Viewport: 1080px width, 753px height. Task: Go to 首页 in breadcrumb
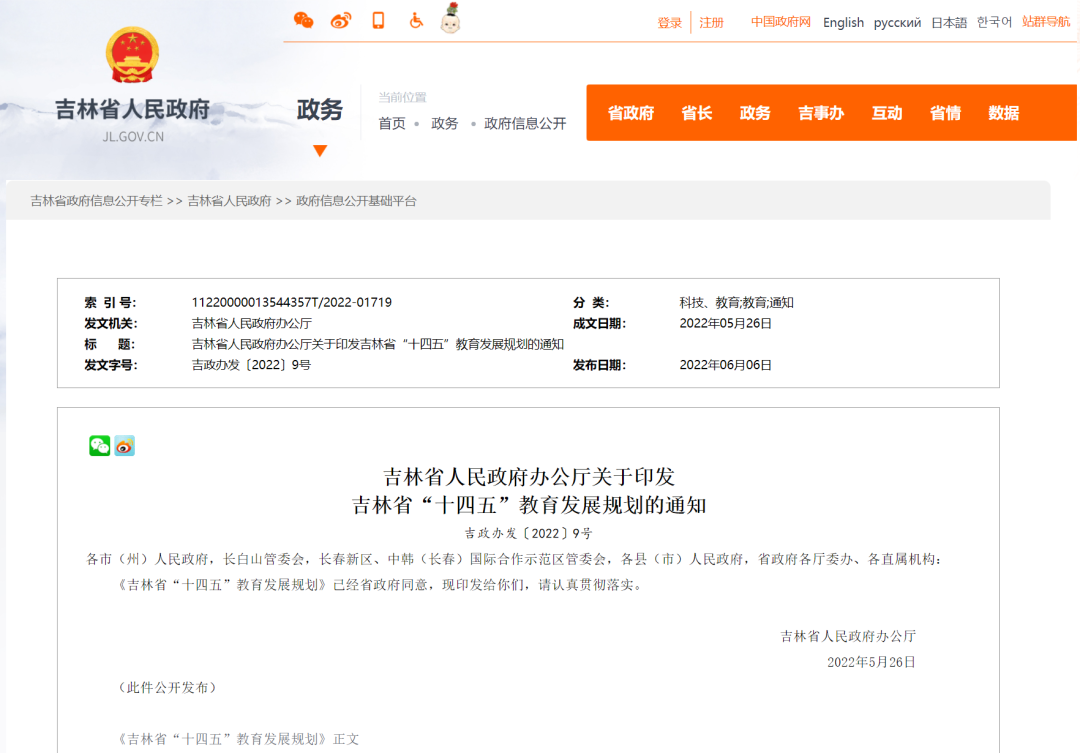pos(392,124)
